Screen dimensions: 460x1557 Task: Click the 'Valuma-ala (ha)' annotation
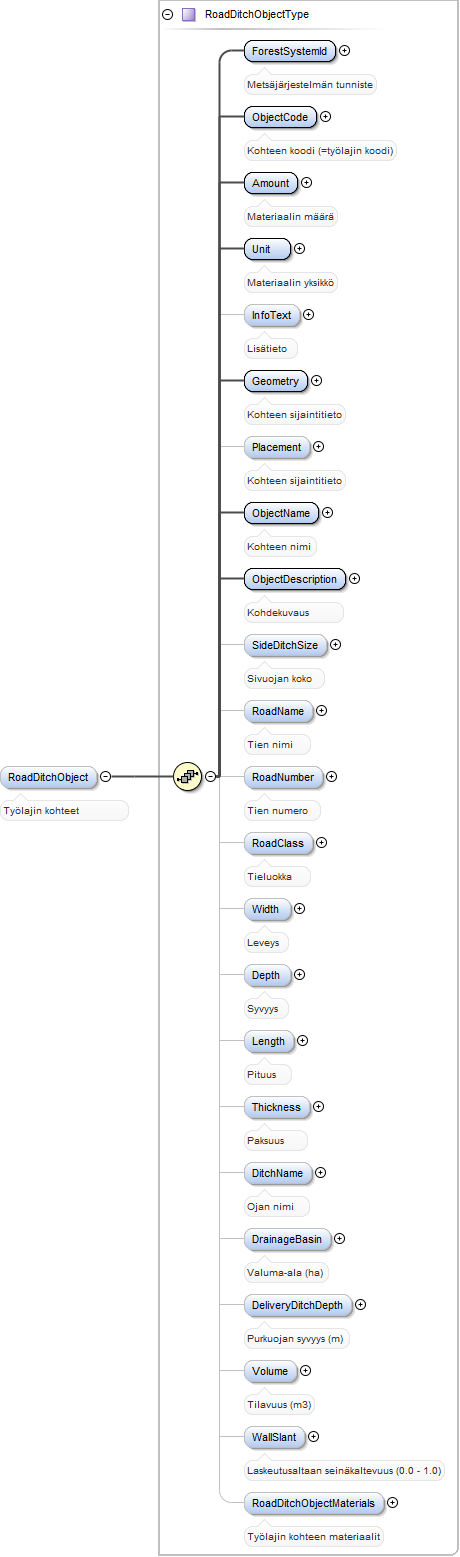[286, 1273]
